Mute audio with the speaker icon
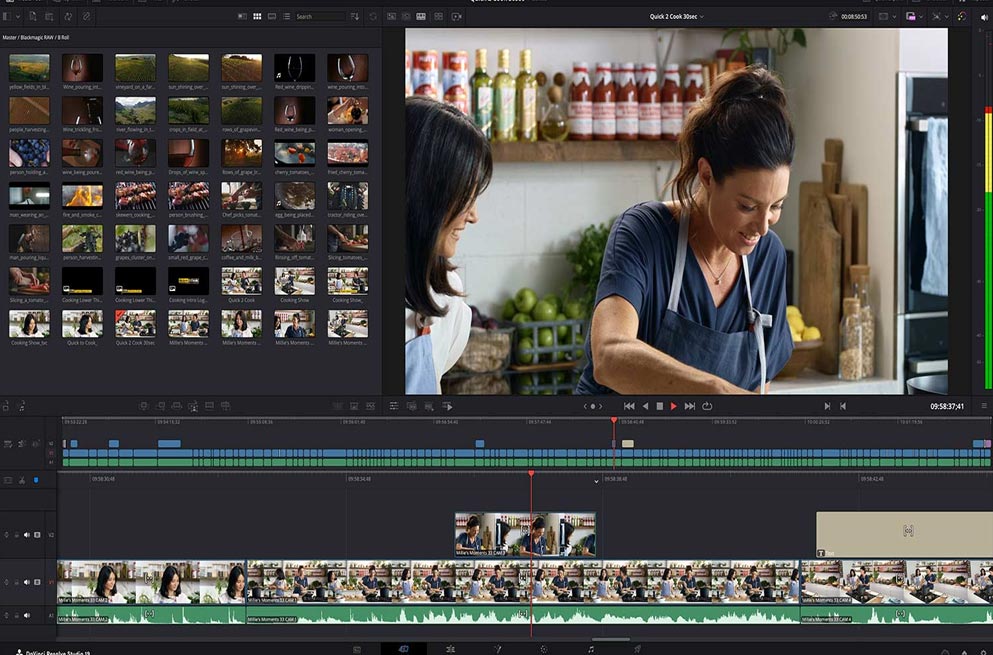 (984, 17)
